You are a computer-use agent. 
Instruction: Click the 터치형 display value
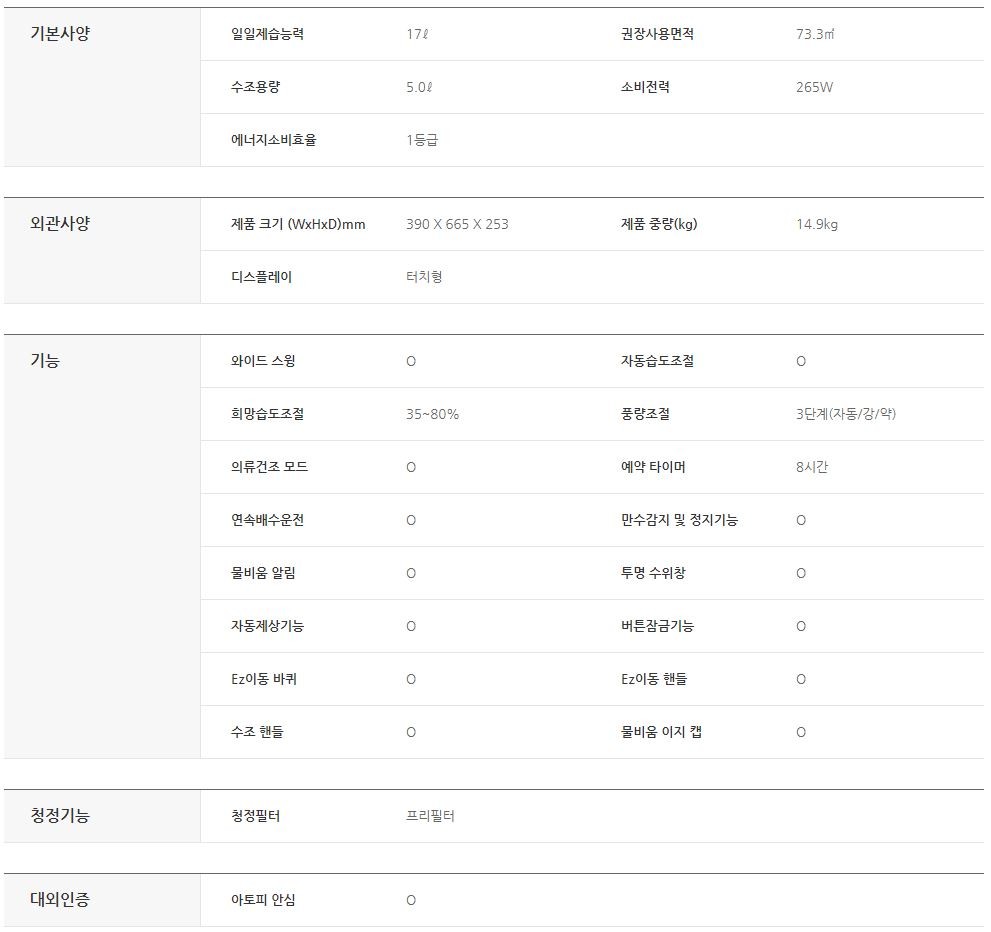point(424,277)
